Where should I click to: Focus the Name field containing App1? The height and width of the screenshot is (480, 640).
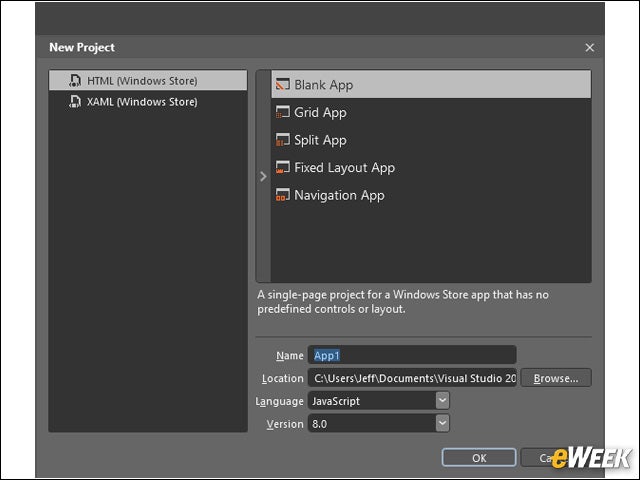click(412, 355)
